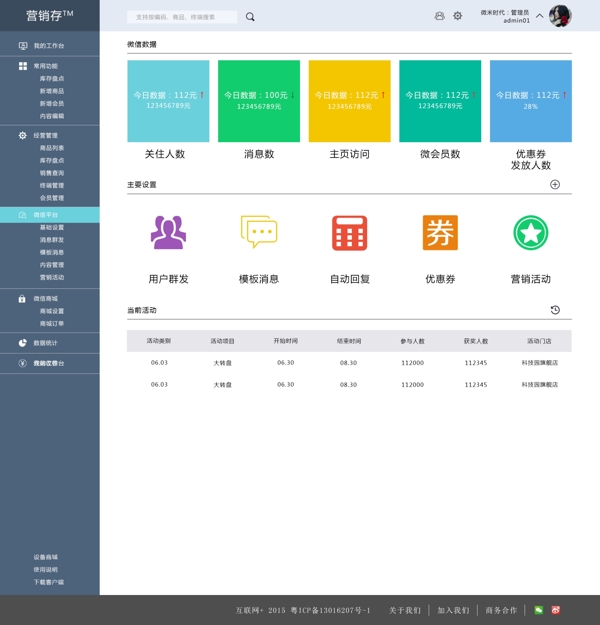Click the history clock icon in 当前活动
Viewport: 600px width, 625px height.
point(555,310)
